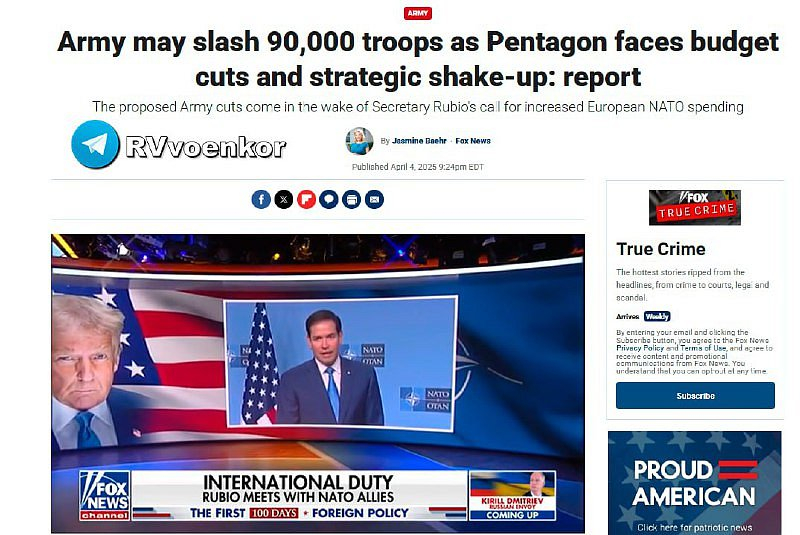The width and height of the screenshot is (800, 535).
Task: Share article on Facebook
Action: [261, 199]
